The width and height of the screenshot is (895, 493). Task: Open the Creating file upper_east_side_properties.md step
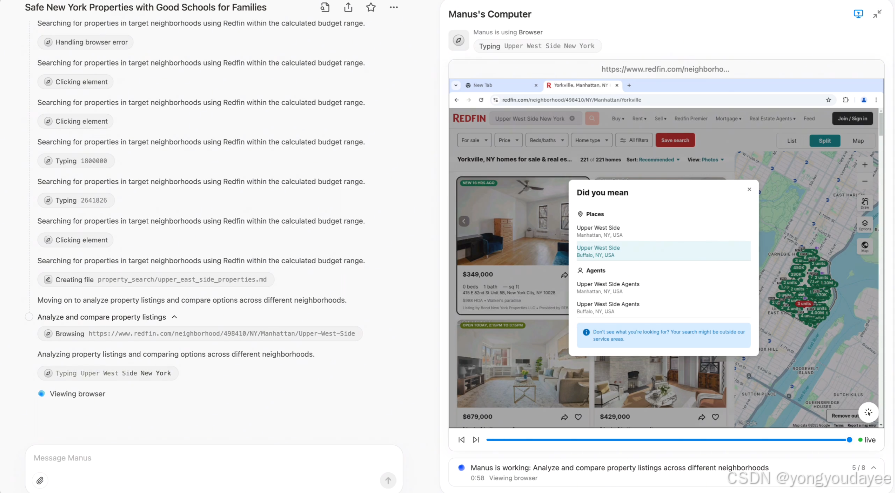point(155,280)
